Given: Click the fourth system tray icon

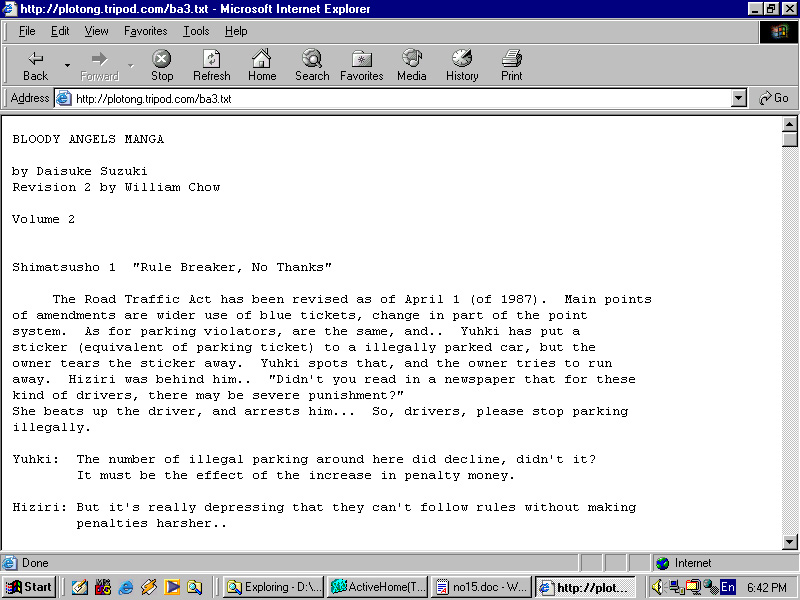Looking at the screenshot, I should click(710, 587).
